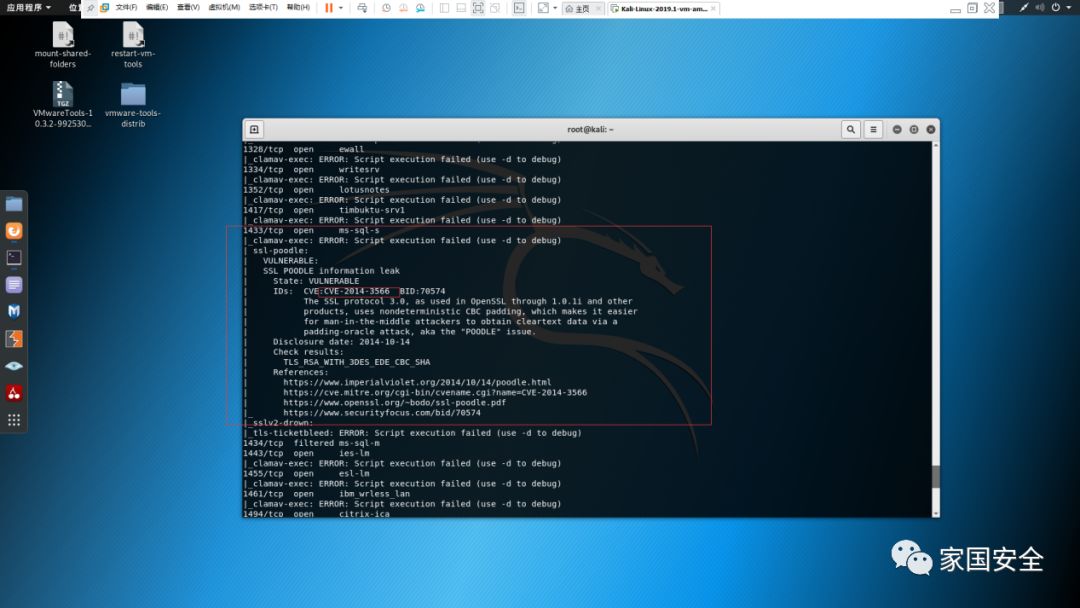Close the root@kali terminal window
This screenshot has width=1080, height=608.
point(931,129)
